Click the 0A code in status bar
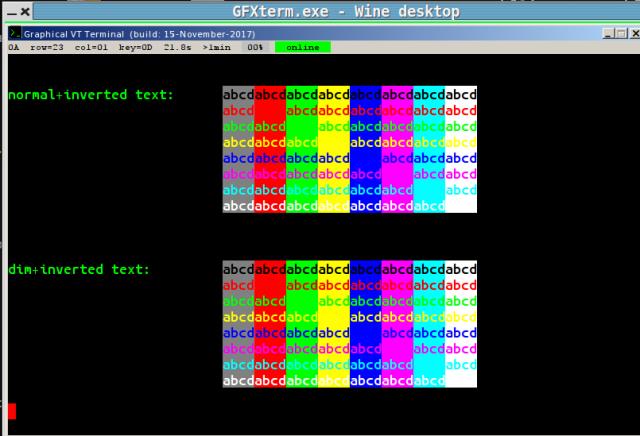The width and height of the screenshot is (640, 436). pyautogui.click(x=13, y=47)
